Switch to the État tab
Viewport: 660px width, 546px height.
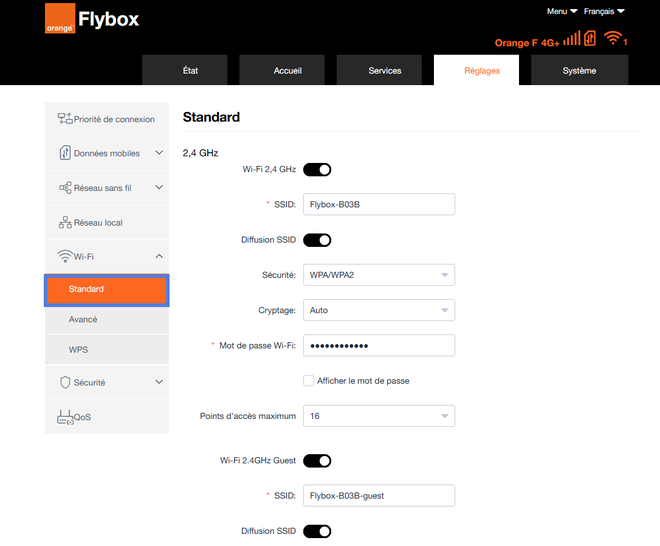185,70
